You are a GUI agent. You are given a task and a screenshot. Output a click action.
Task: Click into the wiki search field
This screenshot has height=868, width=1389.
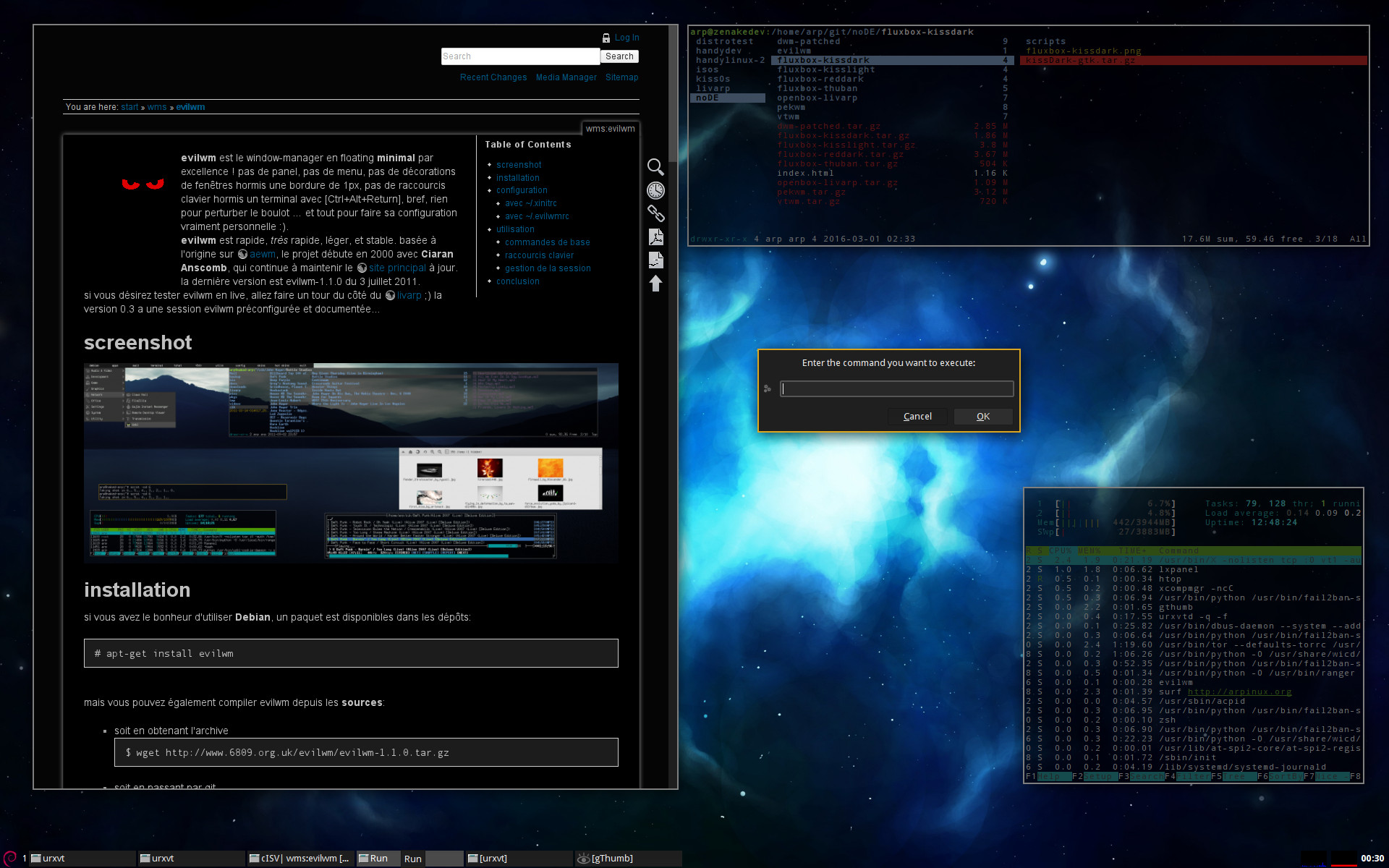[519, 56]
